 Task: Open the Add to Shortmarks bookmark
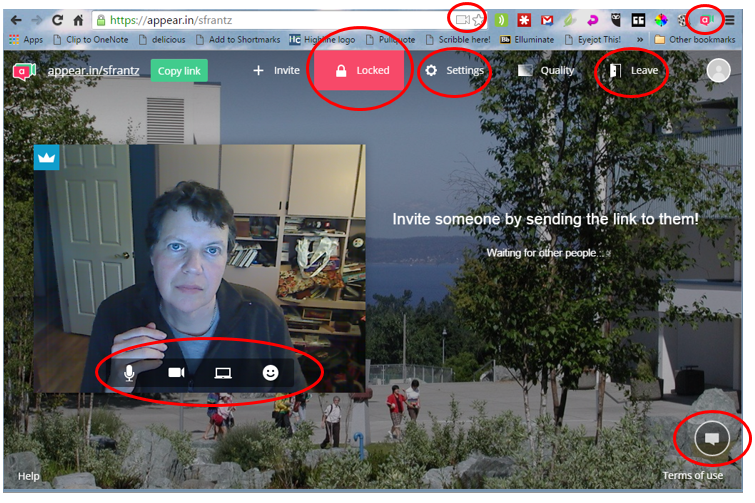(x=238, y=39)
